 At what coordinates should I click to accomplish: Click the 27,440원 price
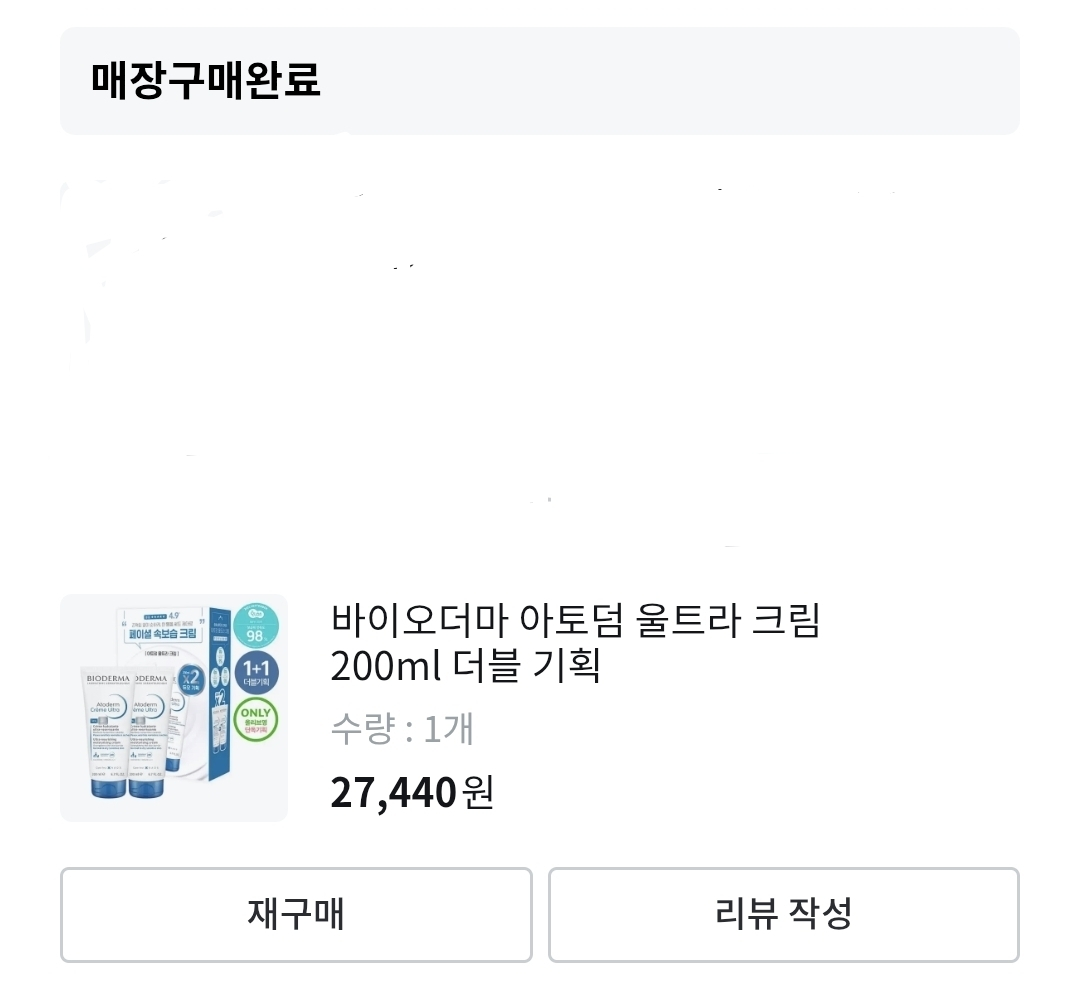tap(412, 793)
